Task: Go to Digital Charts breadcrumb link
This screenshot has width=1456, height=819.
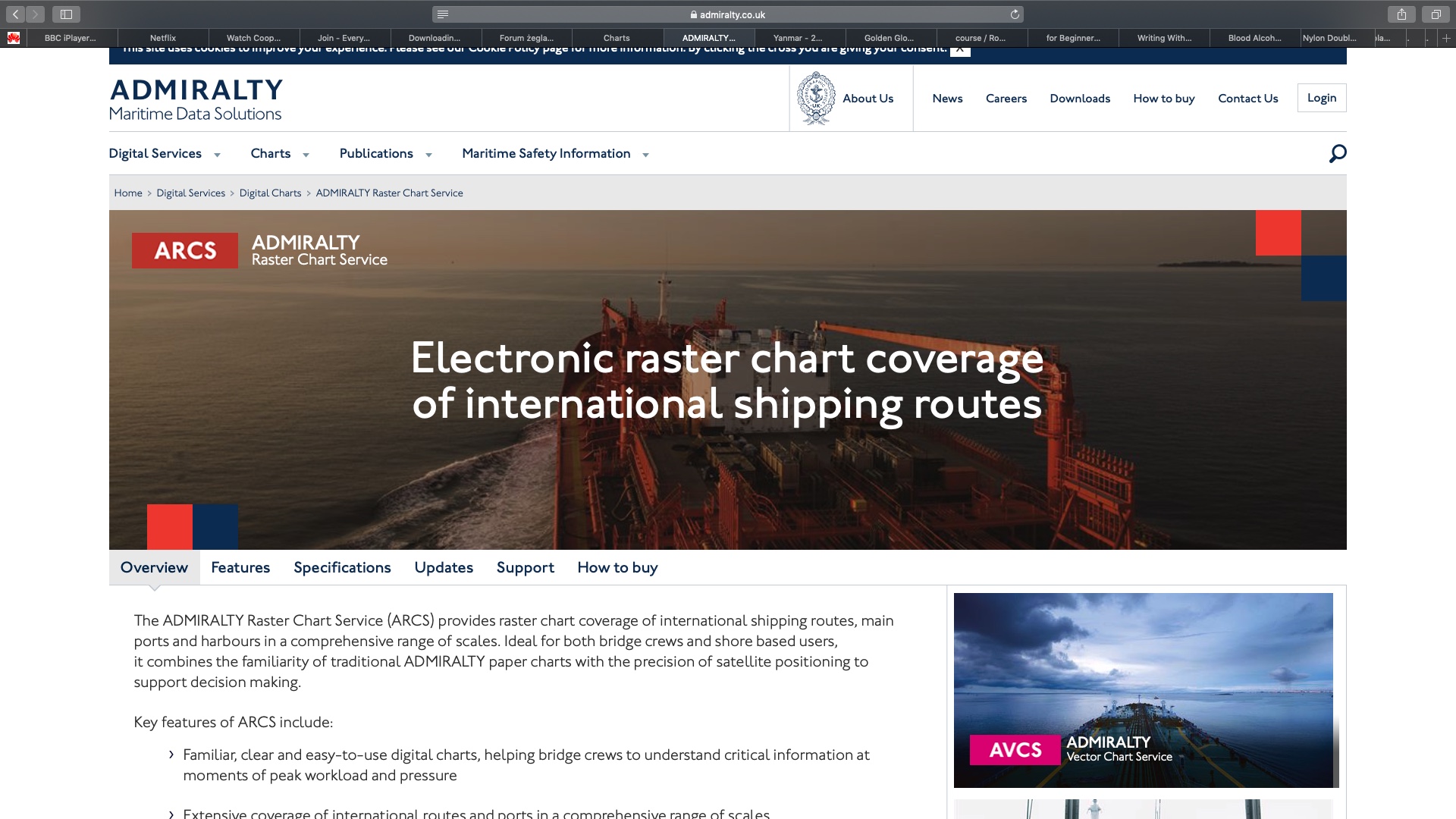Action: [270, 193]
